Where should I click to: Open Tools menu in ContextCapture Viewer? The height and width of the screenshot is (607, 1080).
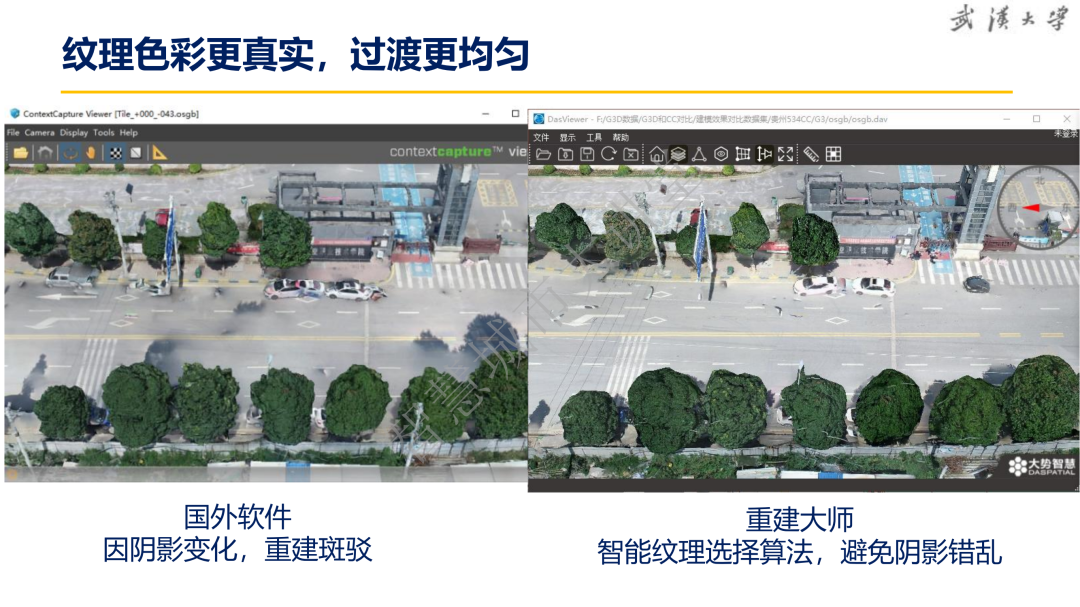click(103, 132)
